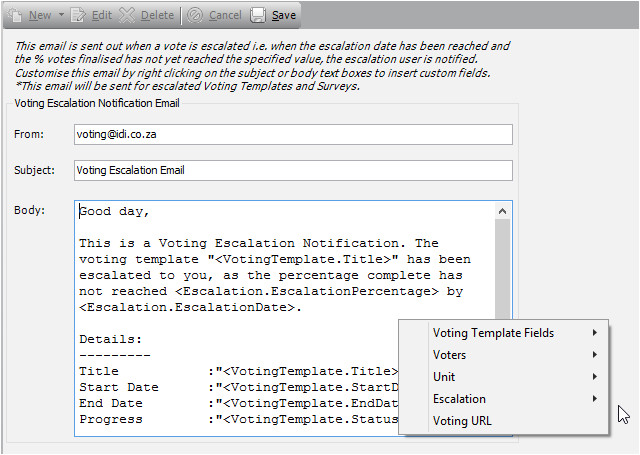Expand the Escalation submenu arrow

click(x=595, y=399)
